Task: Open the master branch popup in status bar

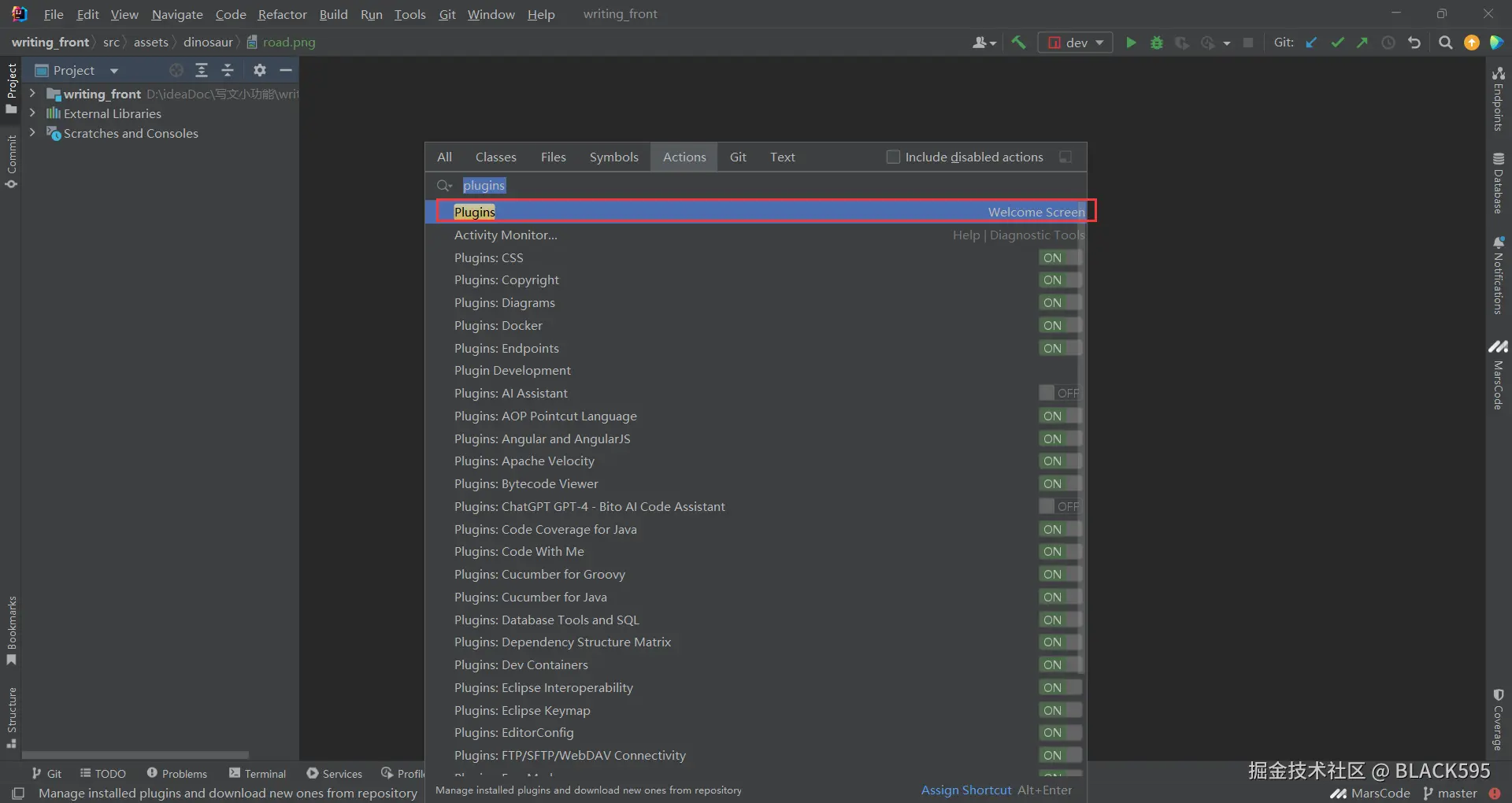Action: click(x=1451, y=794)
